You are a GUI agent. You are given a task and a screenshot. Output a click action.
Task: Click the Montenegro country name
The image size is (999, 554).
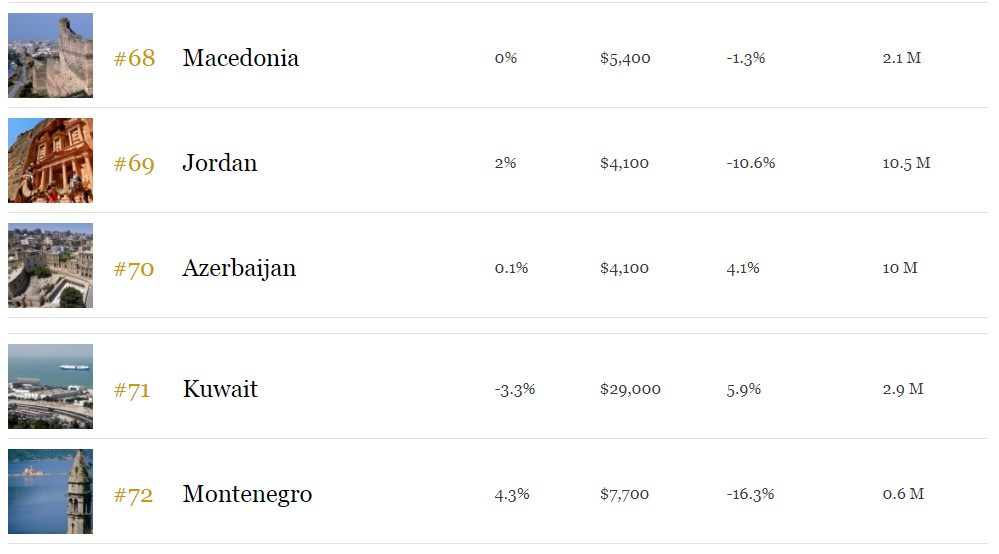pyautogui.click(x=247, y=494)
